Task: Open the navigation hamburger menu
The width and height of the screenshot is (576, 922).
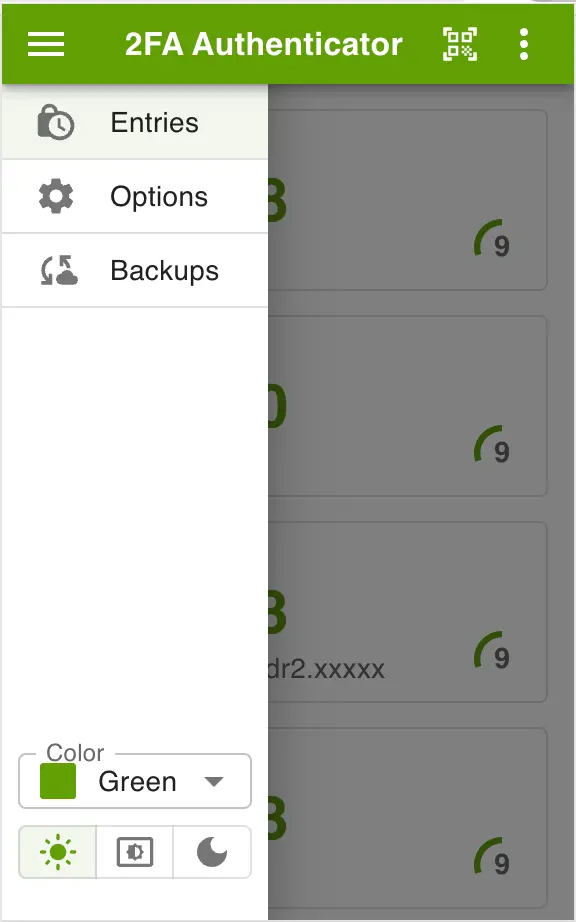Action: point(45,44)
